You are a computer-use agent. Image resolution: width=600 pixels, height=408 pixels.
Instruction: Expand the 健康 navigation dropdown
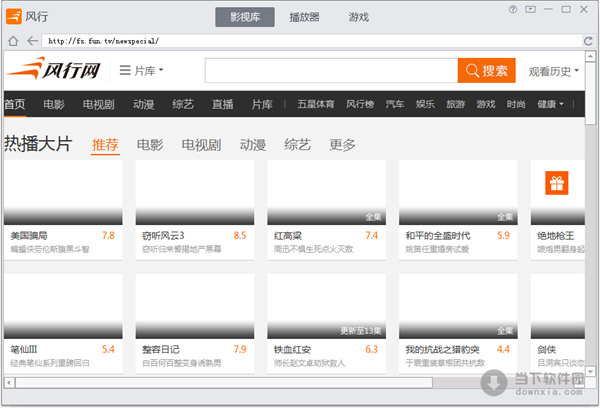pos(550,104)
